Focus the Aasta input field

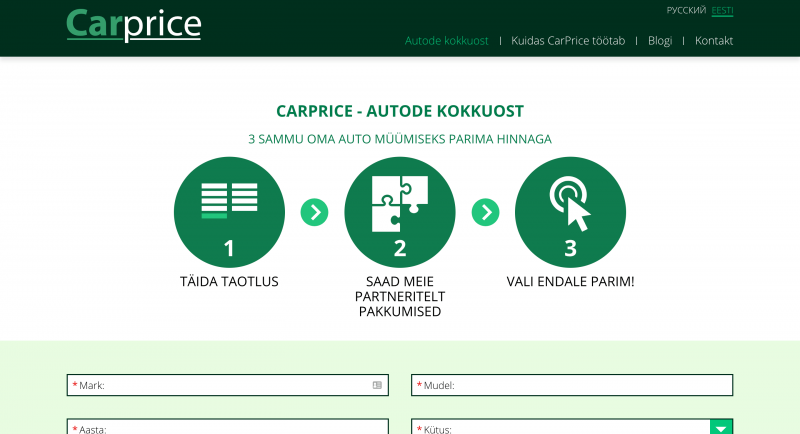(x=228, y=426)
